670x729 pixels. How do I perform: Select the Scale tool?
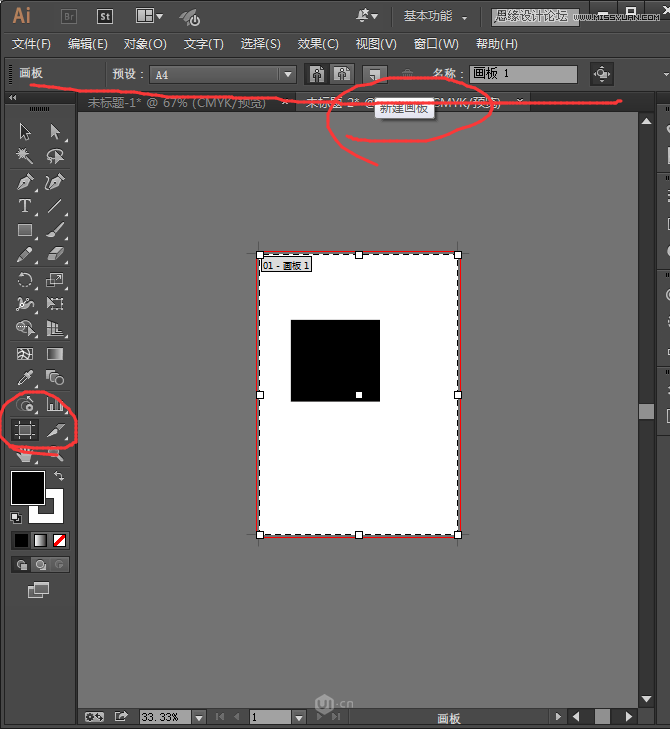55,280
